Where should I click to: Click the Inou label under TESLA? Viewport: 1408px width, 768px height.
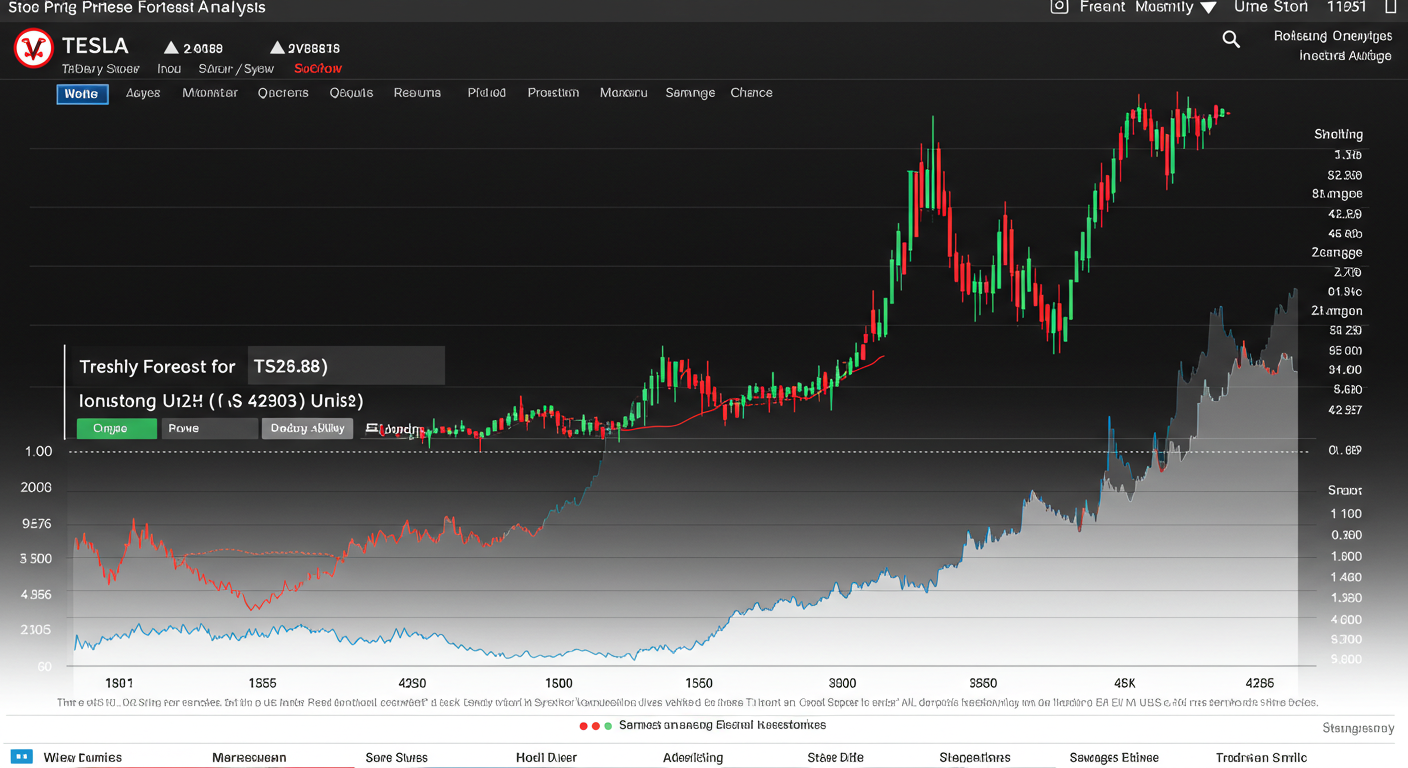tap(169, 69)
